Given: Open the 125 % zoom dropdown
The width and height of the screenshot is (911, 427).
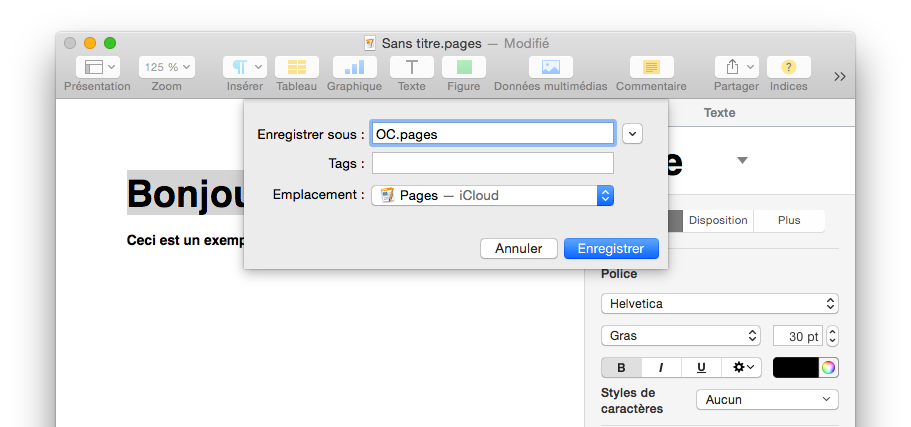Looking at the screenshot, I should click(167, 67).
